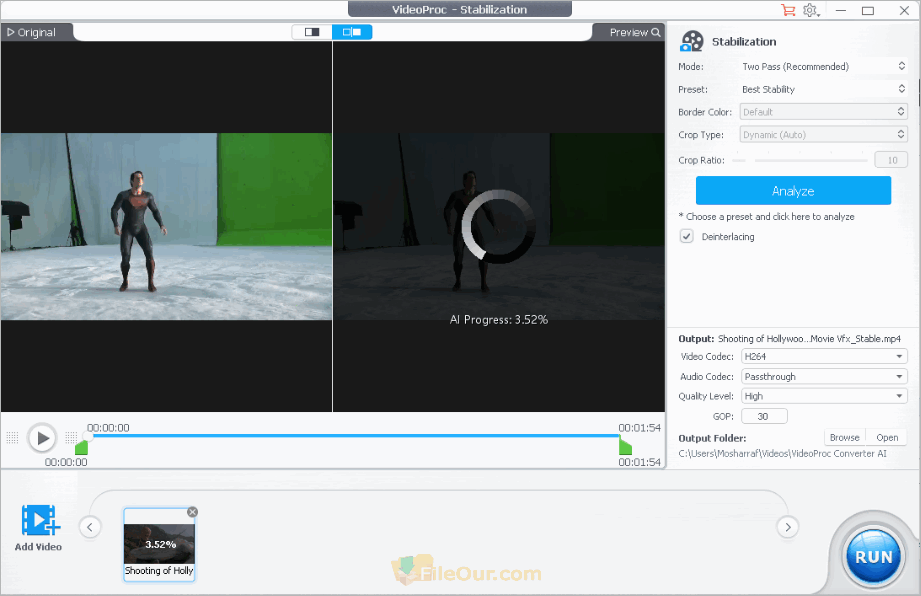
Task: Click the timeline playhead circle handle
Action: point(88,436)
